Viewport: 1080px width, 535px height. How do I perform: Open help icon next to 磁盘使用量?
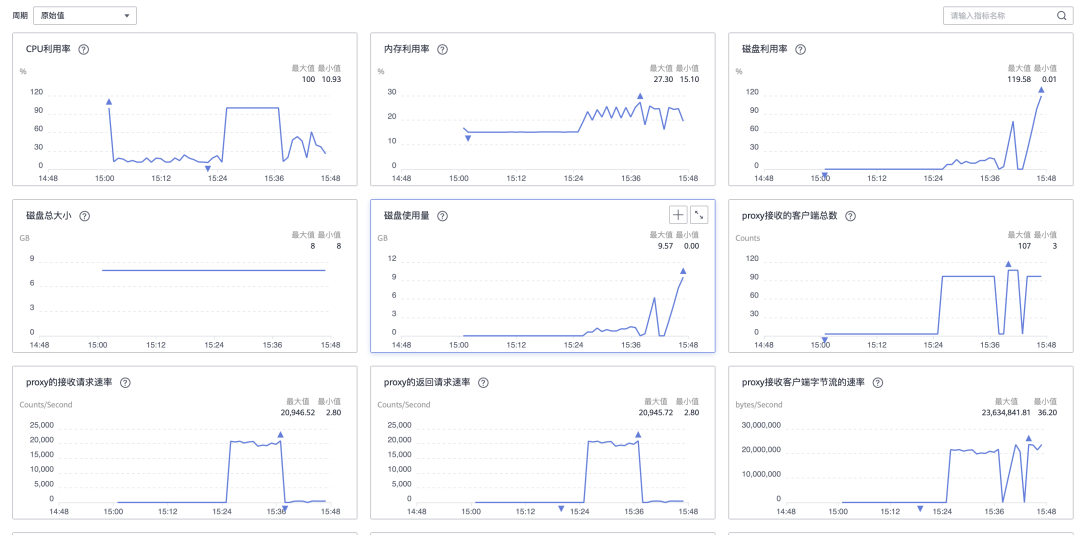coord(443,216)
